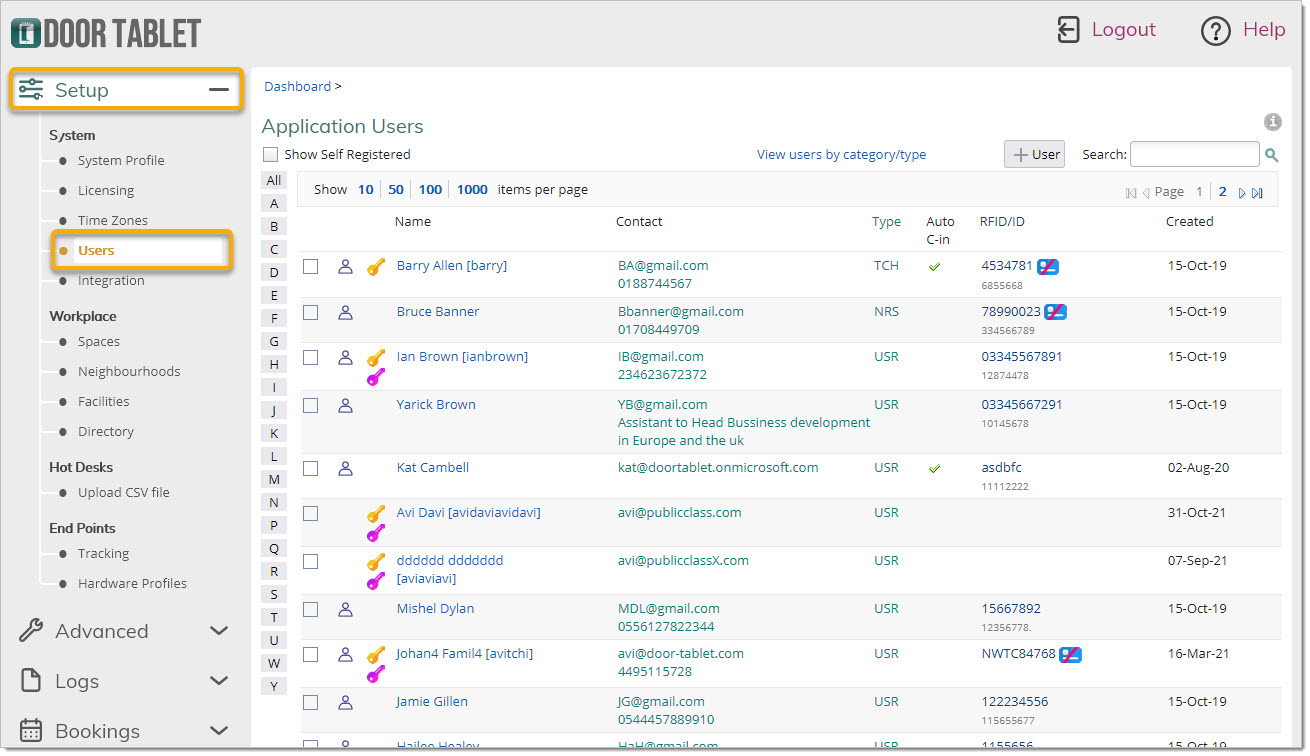Open the Licensing menu item
Screen dimensions: 1310x756
click(x=105, y=191)
